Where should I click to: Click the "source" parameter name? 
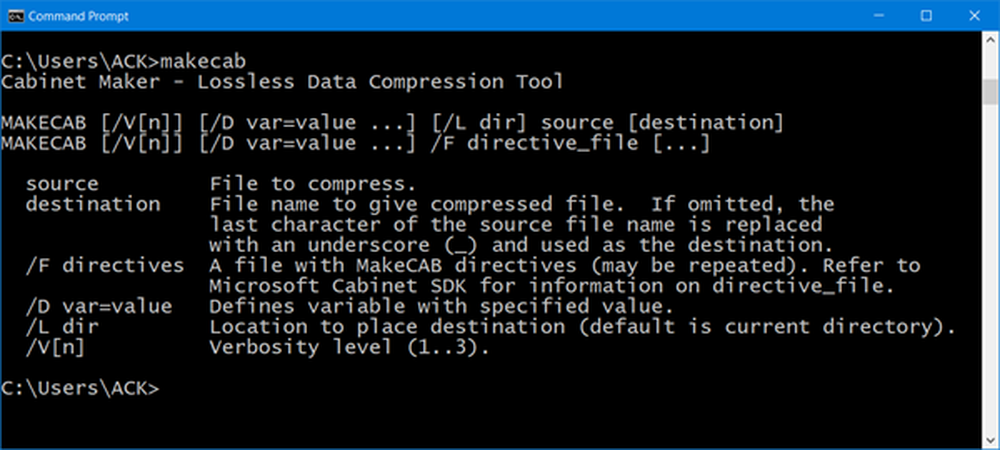click(x=62, y=184)
